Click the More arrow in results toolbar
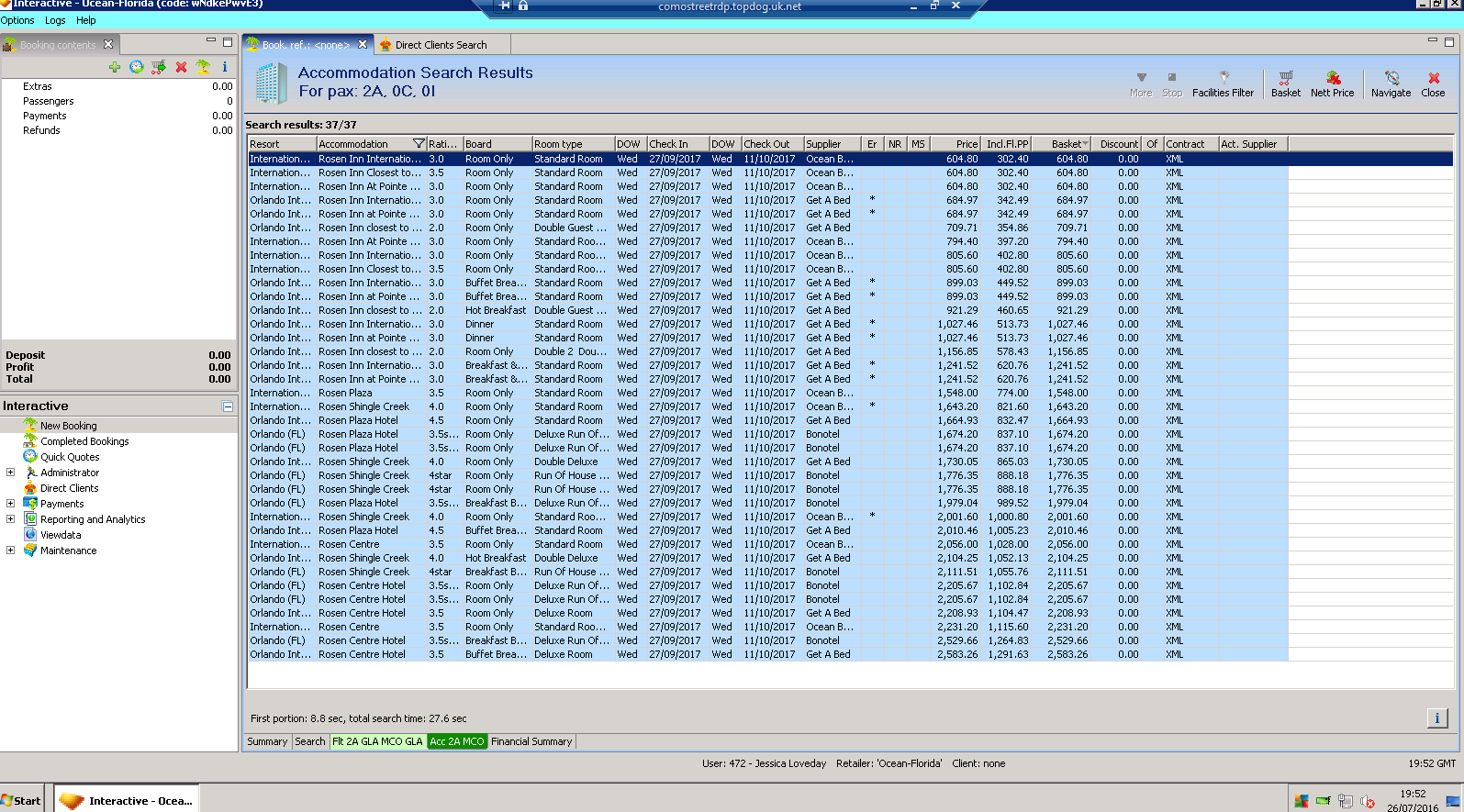1464x812 pixels. click(x=1141, y=83)
